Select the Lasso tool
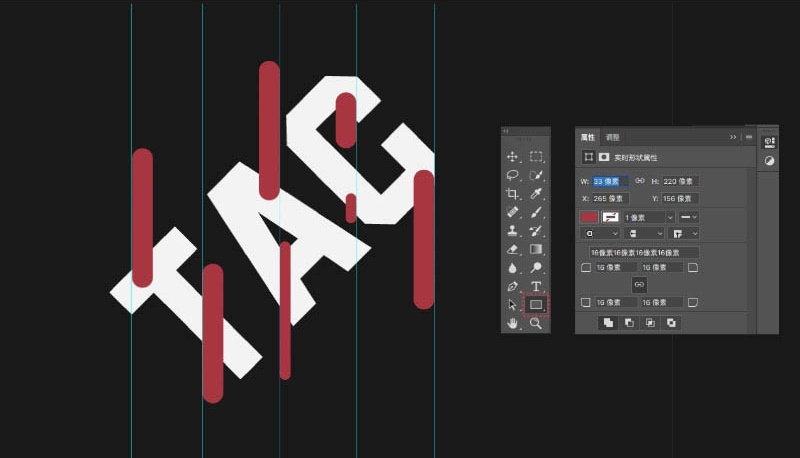800x458 pixels. click(512, 175)
